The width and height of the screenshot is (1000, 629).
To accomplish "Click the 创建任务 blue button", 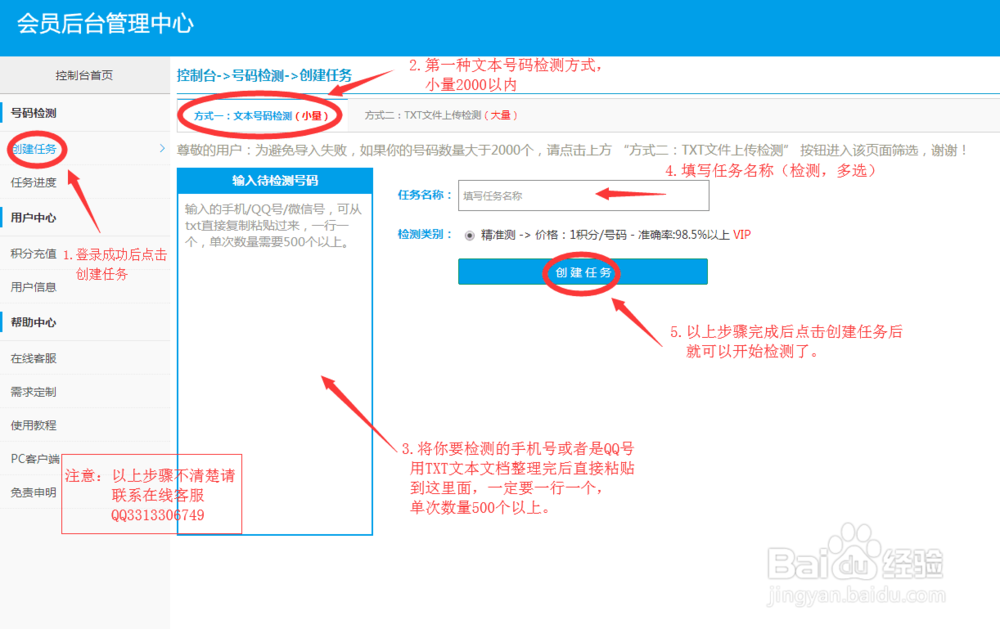I will click(x=583, y=271).
